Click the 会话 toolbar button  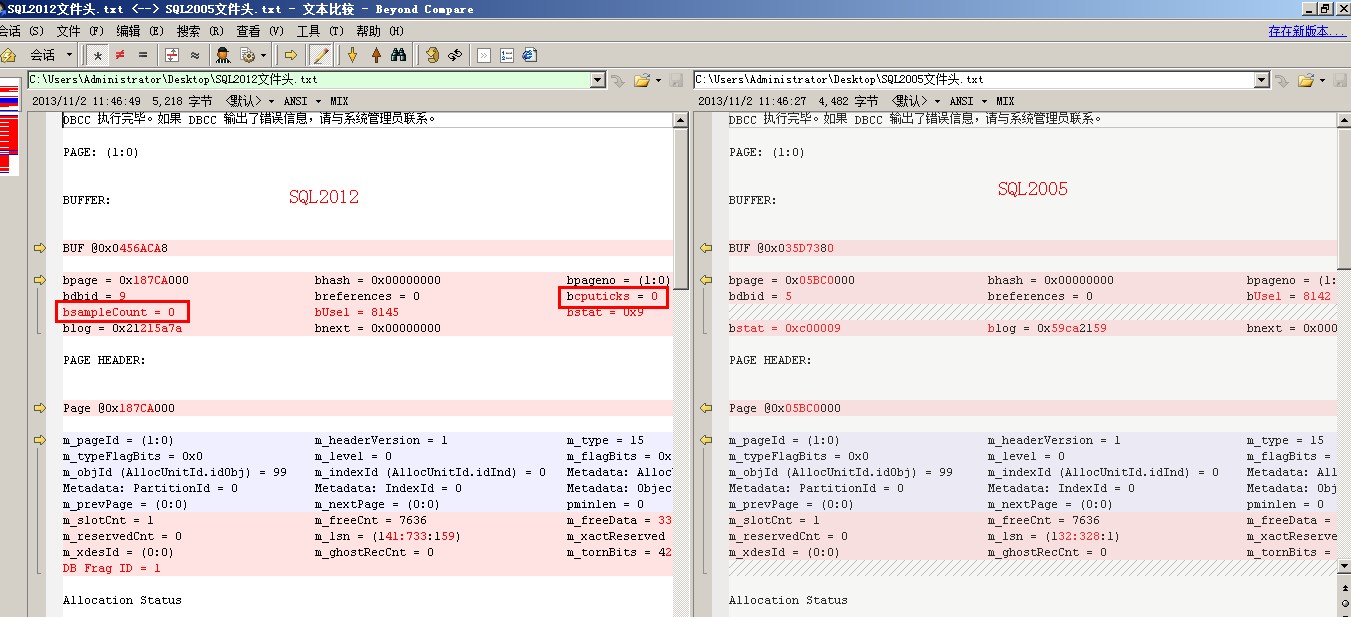tap(43, 55)
